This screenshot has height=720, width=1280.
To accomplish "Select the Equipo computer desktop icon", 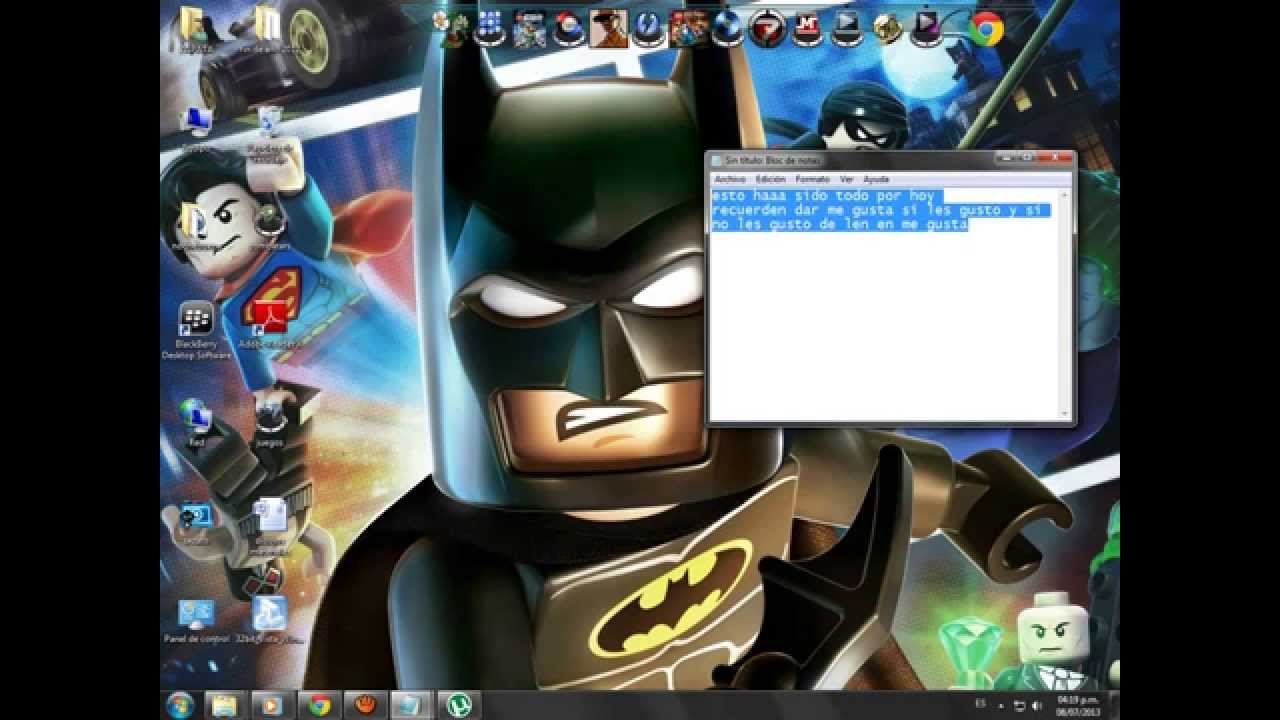I will 196,130.
